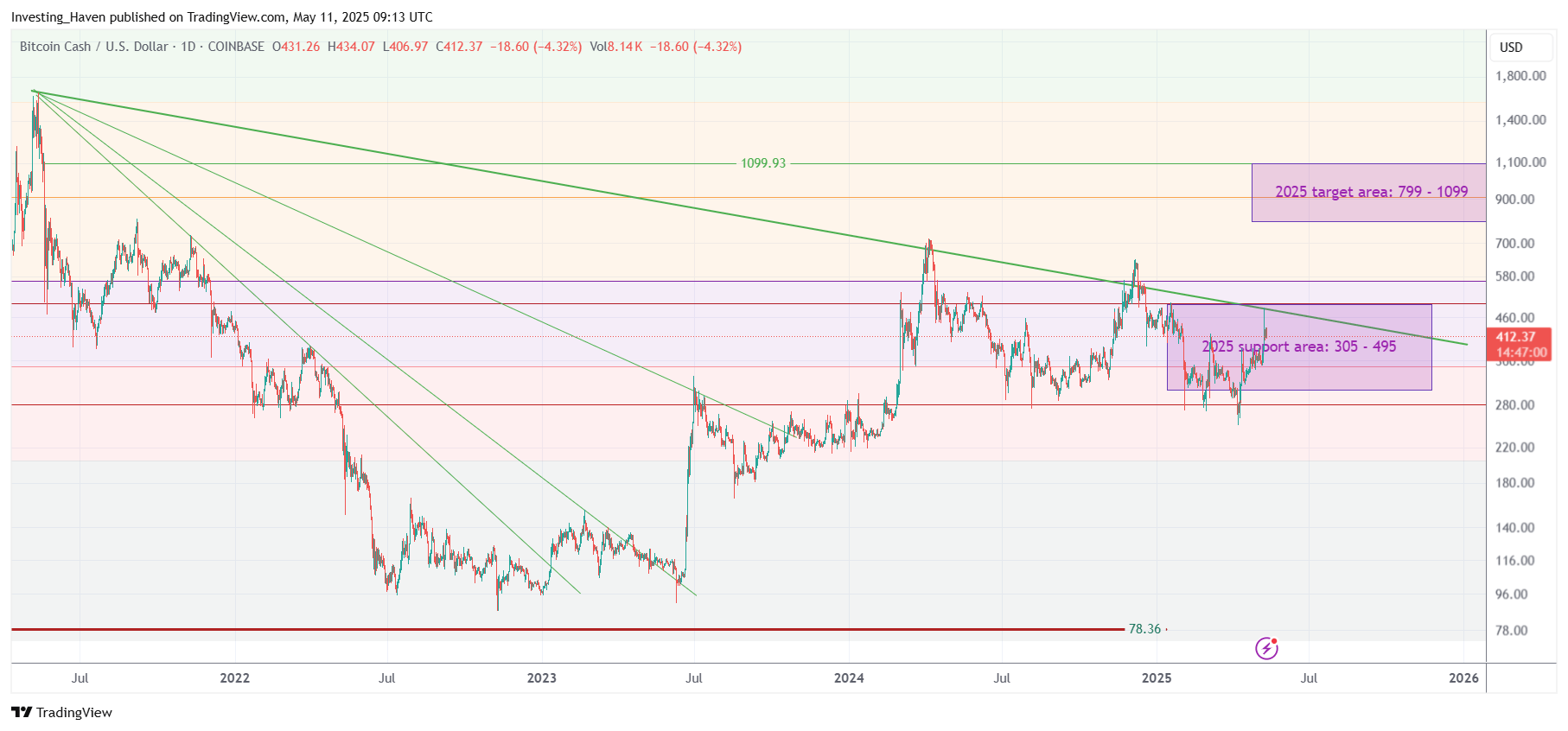Click the 2026 label on time axis
Image resolution: width=1568 pixels, height=731 pixels.
(x=1463, y=678)
